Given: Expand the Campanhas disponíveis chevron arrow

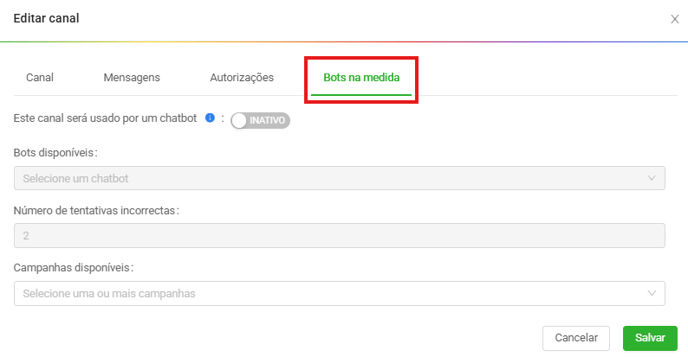Looking at the screenshot, I should (651, 293).
